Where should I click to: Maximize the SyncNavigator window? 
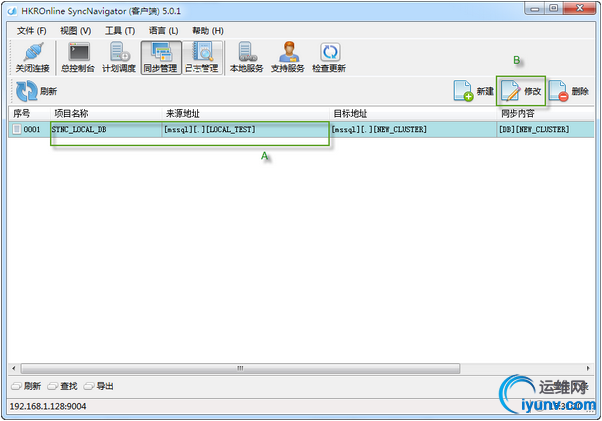click(x=554, y=8)
